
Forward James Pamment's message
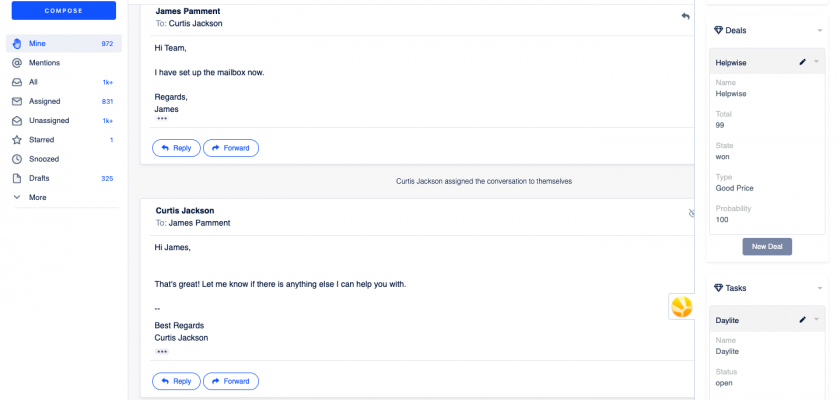[230, 148]
